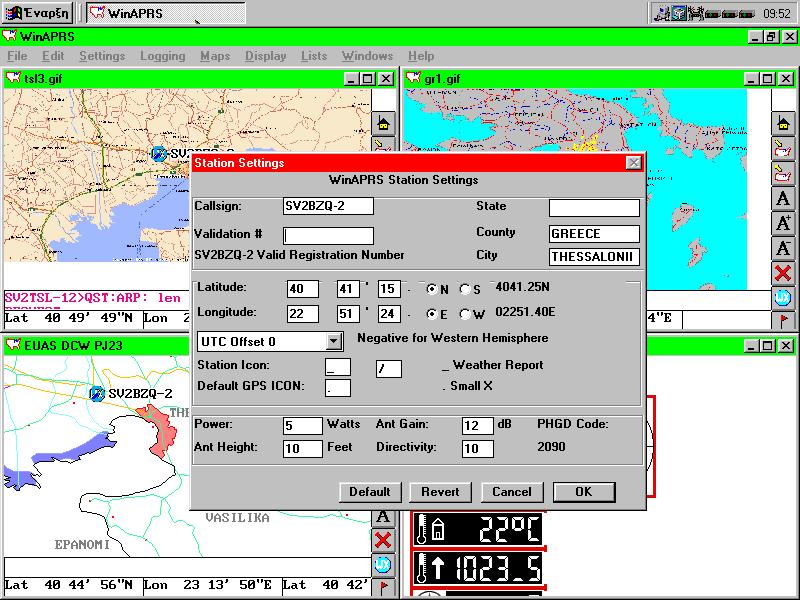Open the Maps menu
Viewport: 800px width, 600px height.
click(215, 56)
